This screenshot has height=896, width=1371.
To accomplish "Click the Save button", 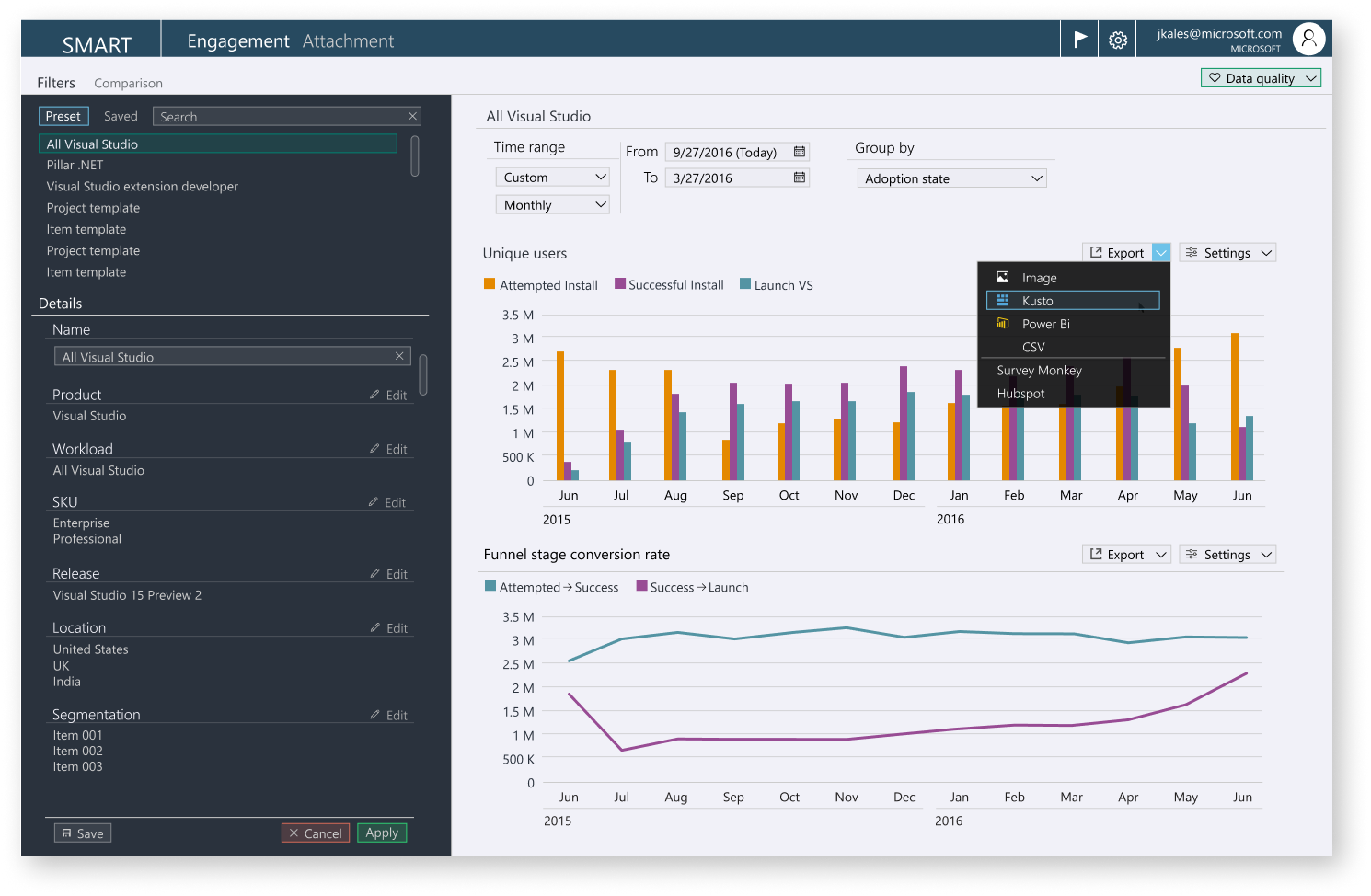I will (x=83, y=833).
